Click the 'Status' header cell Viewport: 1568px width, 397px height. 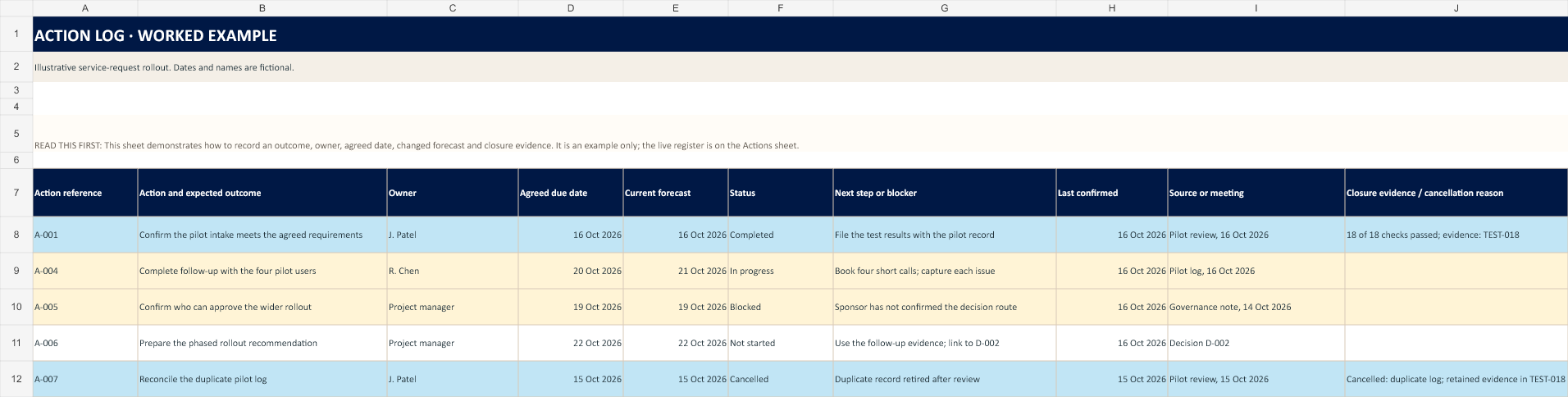(781, 193)
